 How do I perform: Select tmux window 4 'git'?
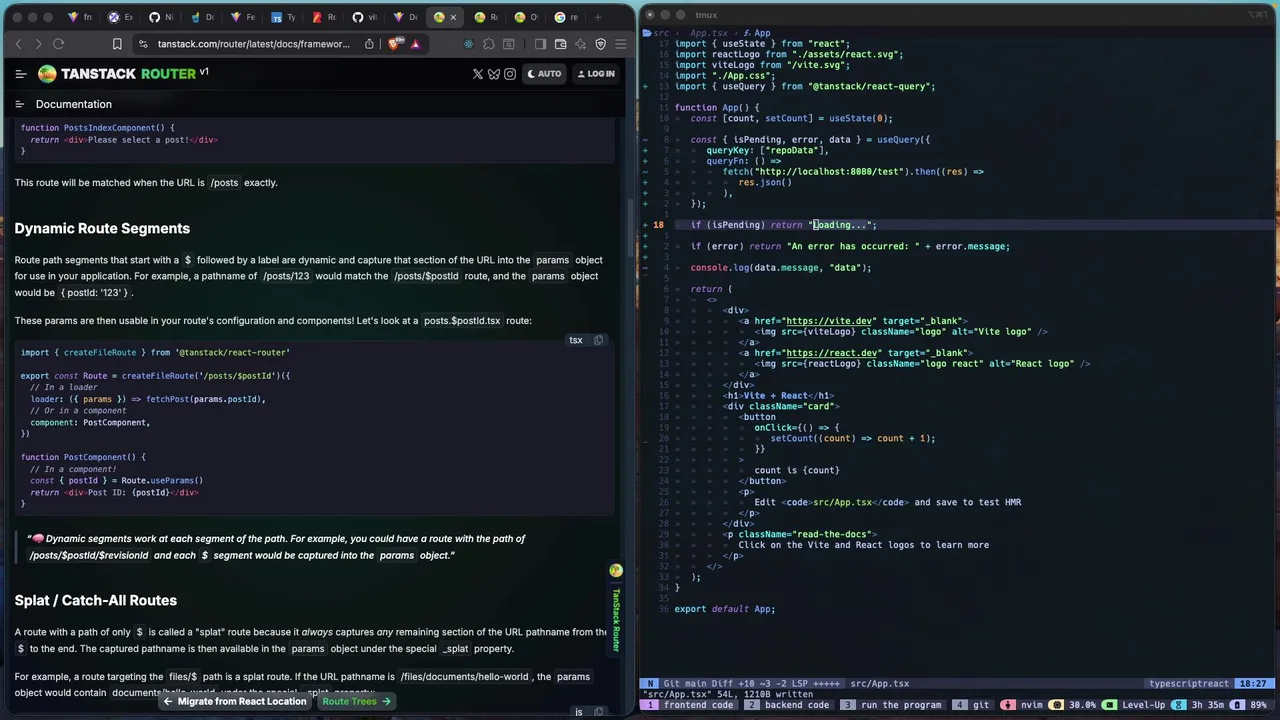974,705
